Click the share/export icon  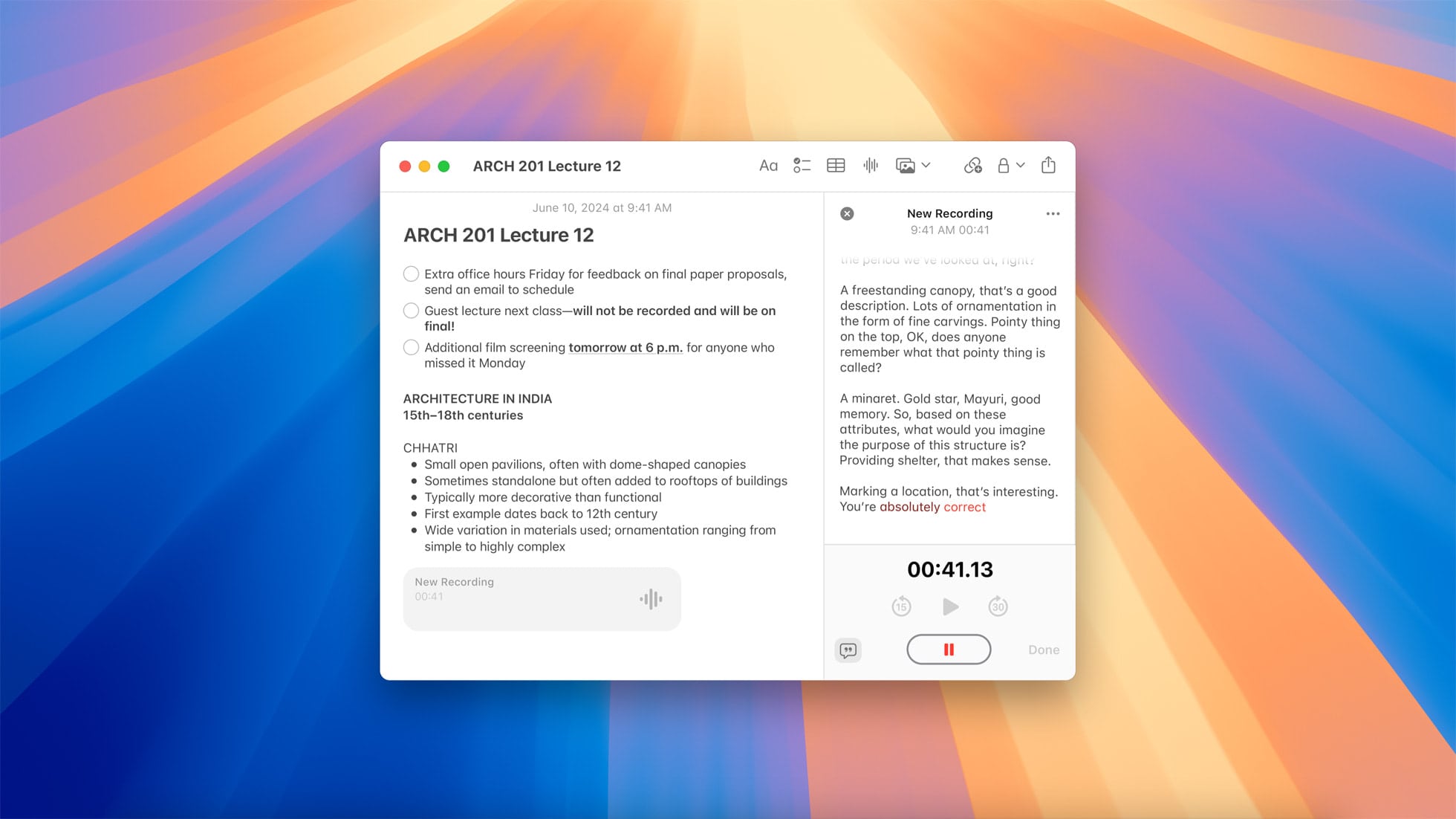[x=1049, y=165]
